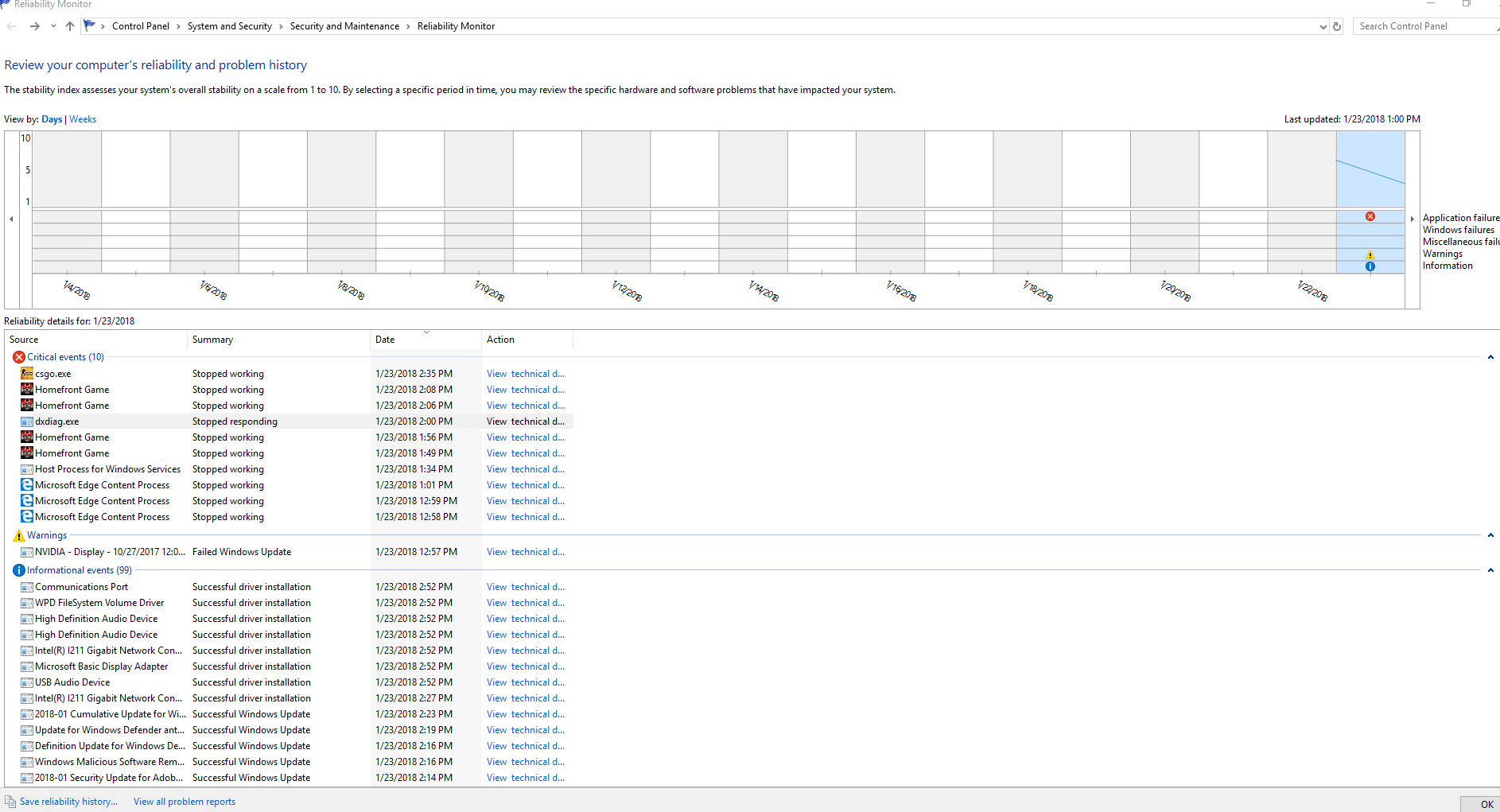Click the Save reliability history document icon
Screen dimensions: 1500x812
coord(10,802)
